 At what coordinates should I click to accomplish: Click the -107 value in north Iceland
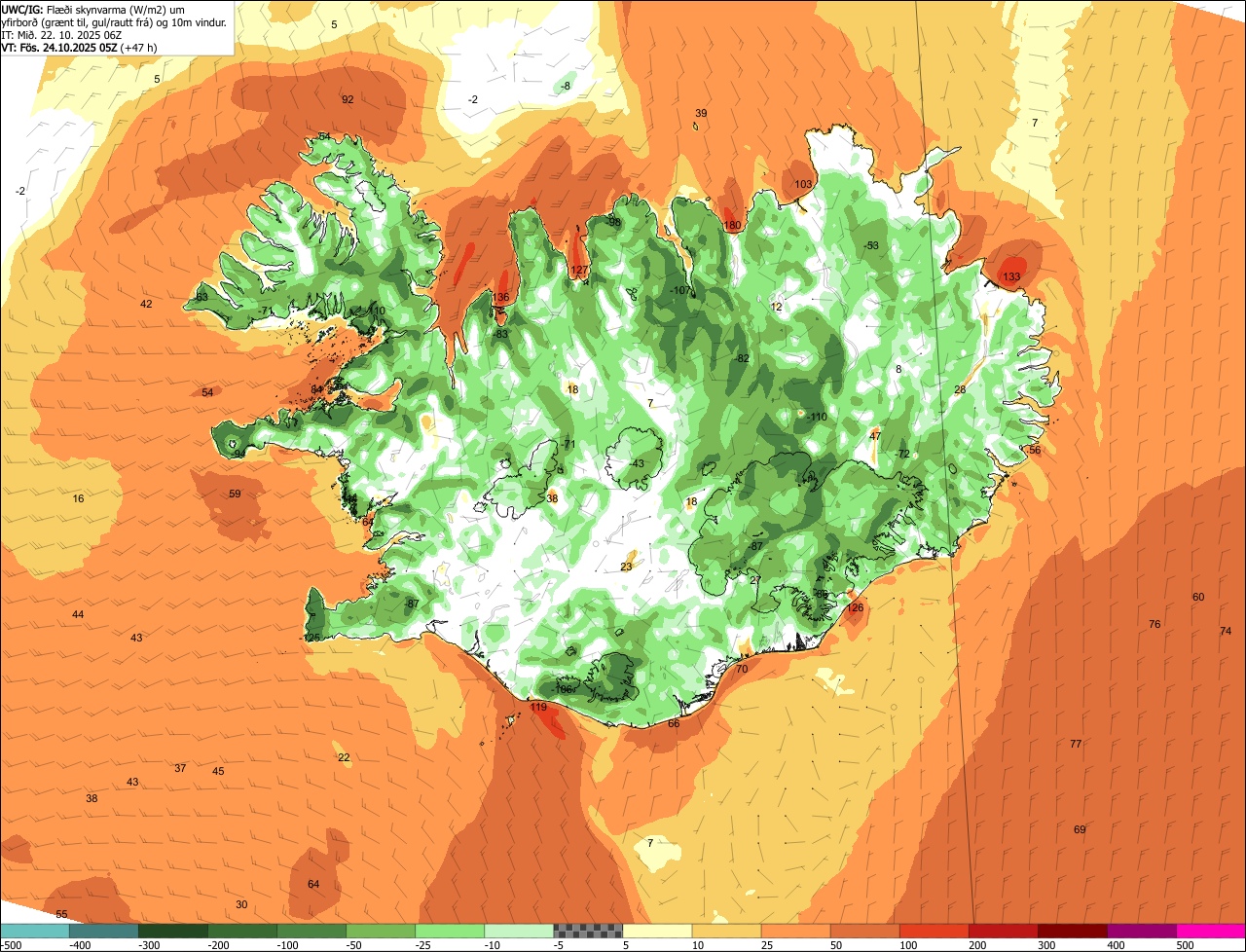[x=680, y=290]
